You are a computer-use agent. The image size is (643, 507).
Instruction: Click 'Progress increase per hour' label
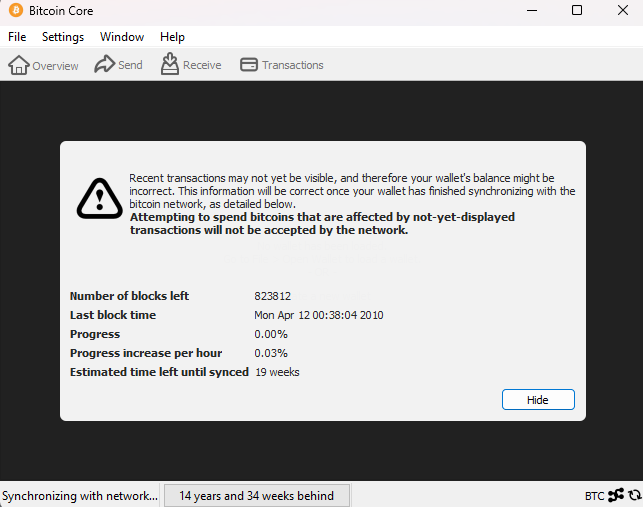click(146, 353)
